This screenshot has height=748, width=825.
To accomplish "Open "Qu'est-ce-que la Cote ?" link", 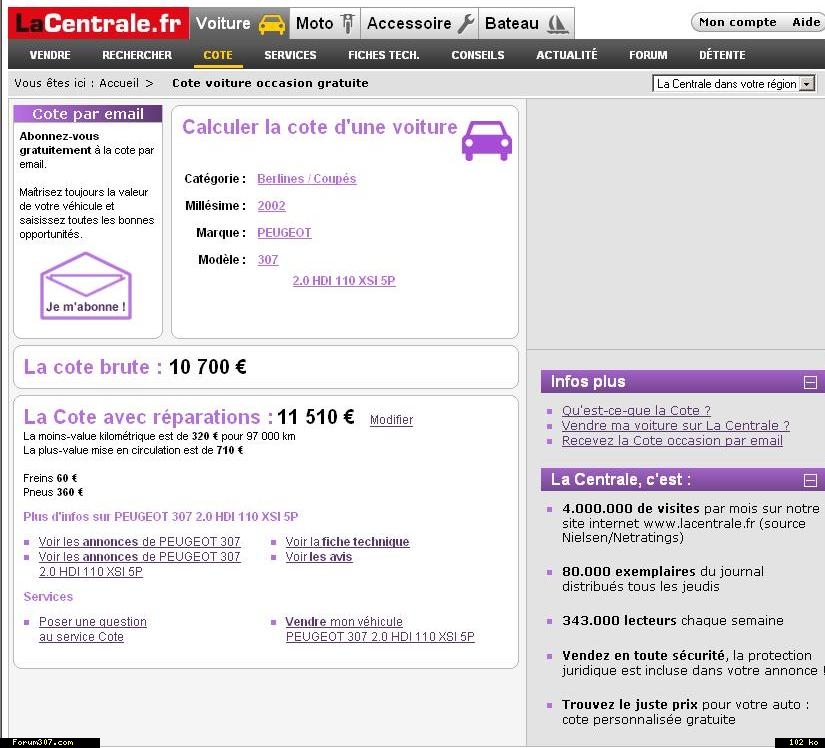I will (636, 410).
